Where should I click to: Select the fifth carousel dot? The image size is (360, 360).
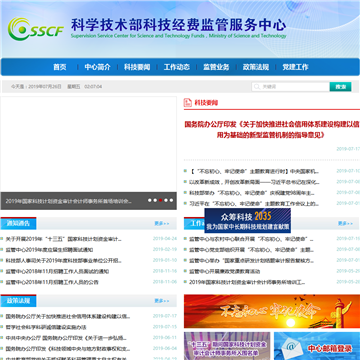[171, 200]
